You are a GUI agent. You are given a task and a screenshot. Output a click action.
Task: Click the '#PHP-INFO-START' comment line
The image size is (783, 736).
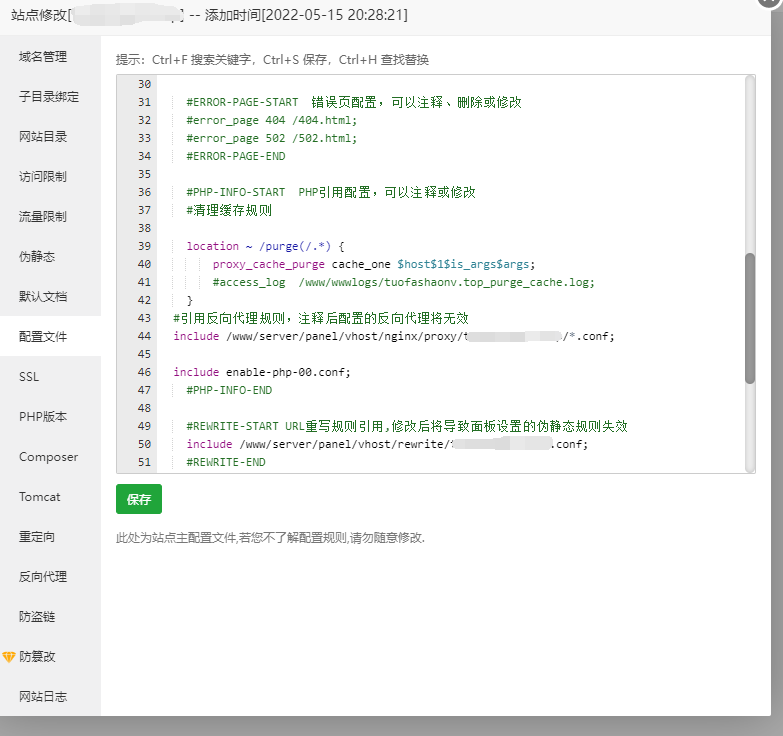coord(331,192)
